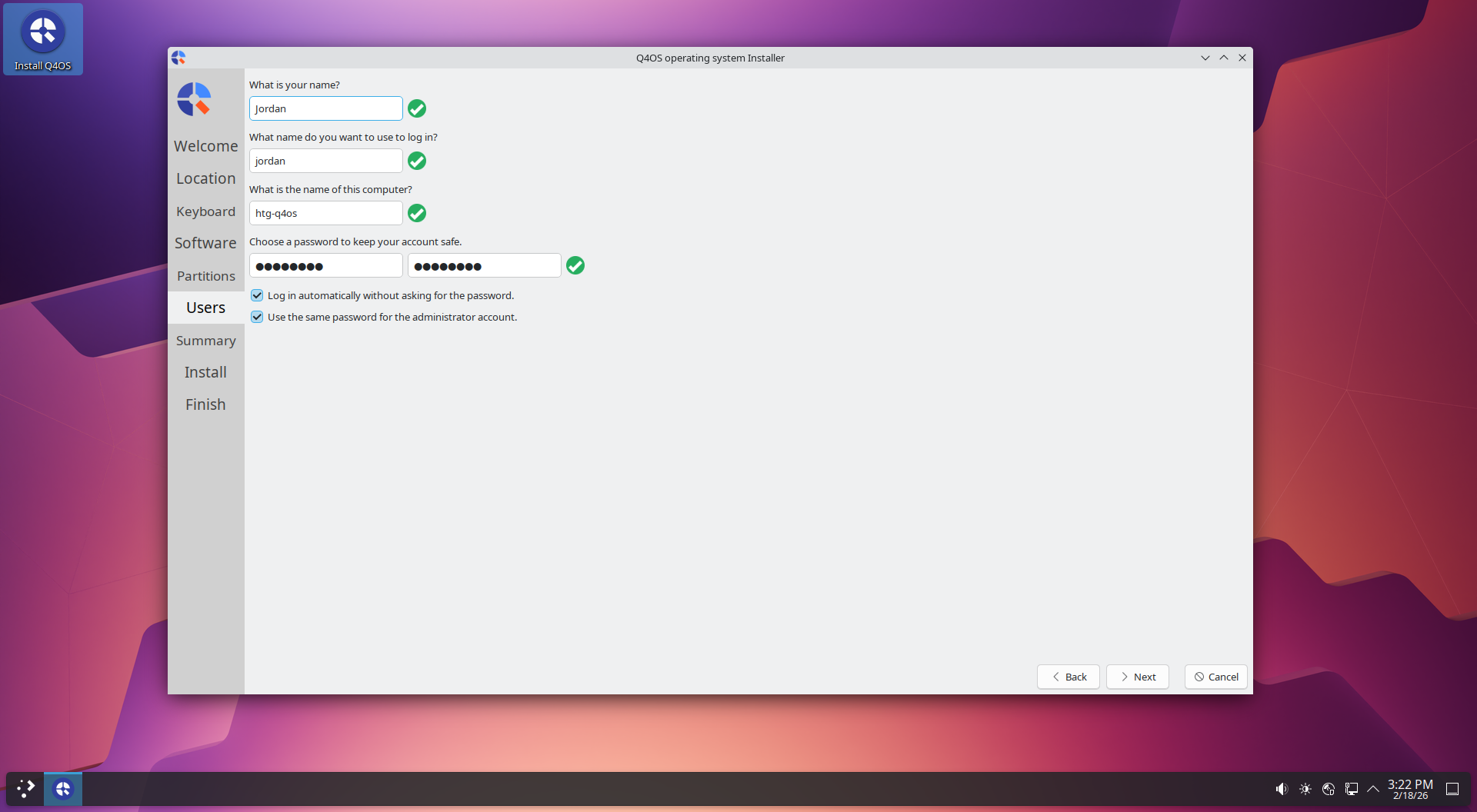Click the Next button
Screen dimensions: 1477x812
click(1138, 677)
